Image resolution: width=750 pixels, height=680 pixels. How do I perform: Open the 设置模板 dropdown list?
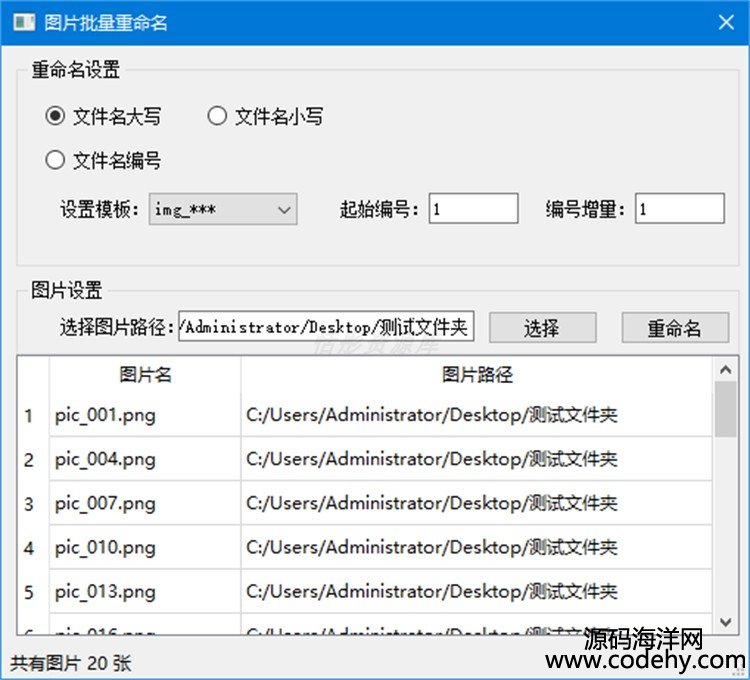click(x=223, y=209)
